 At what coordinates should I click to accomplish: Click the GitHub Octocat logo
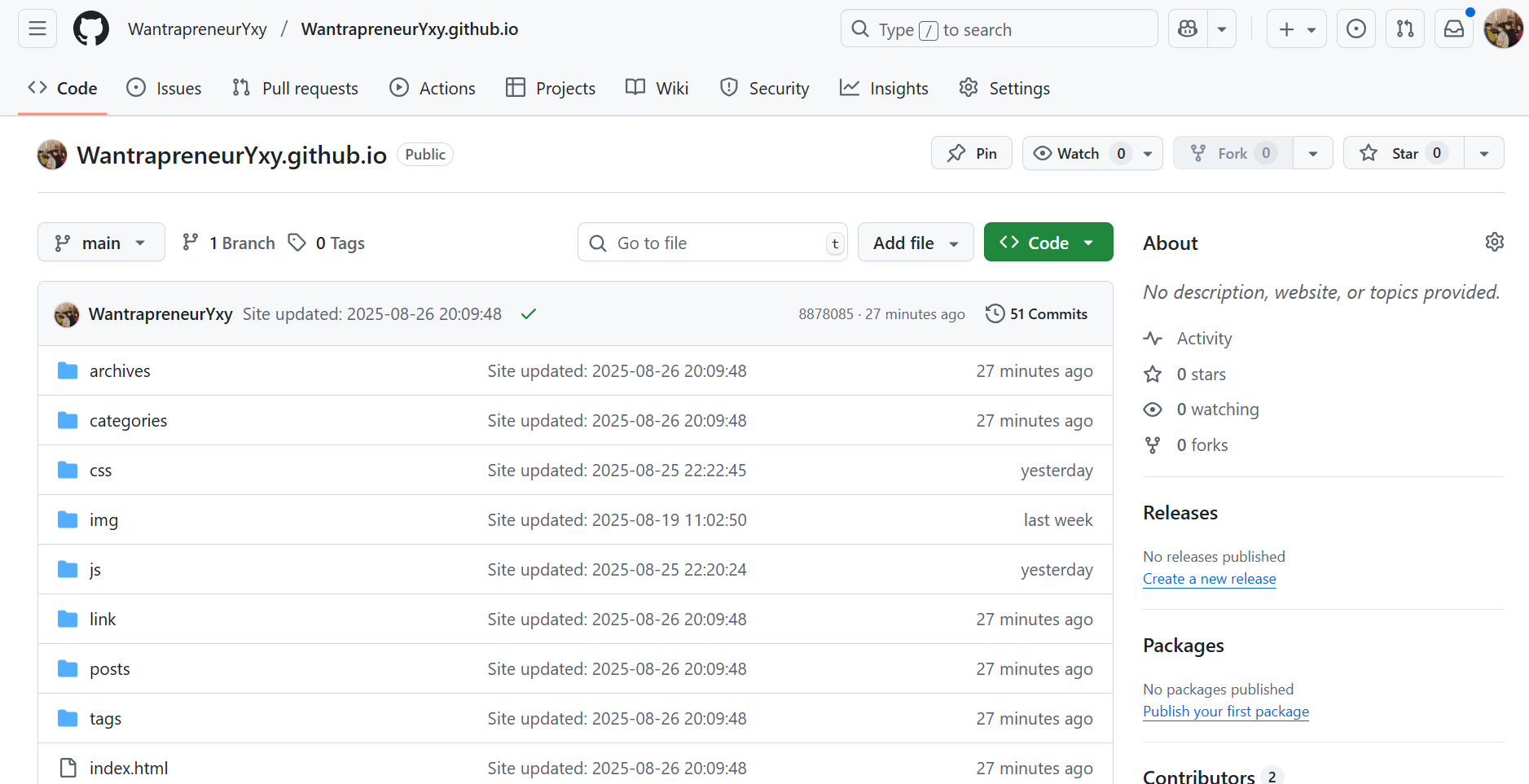click(91, 29)
